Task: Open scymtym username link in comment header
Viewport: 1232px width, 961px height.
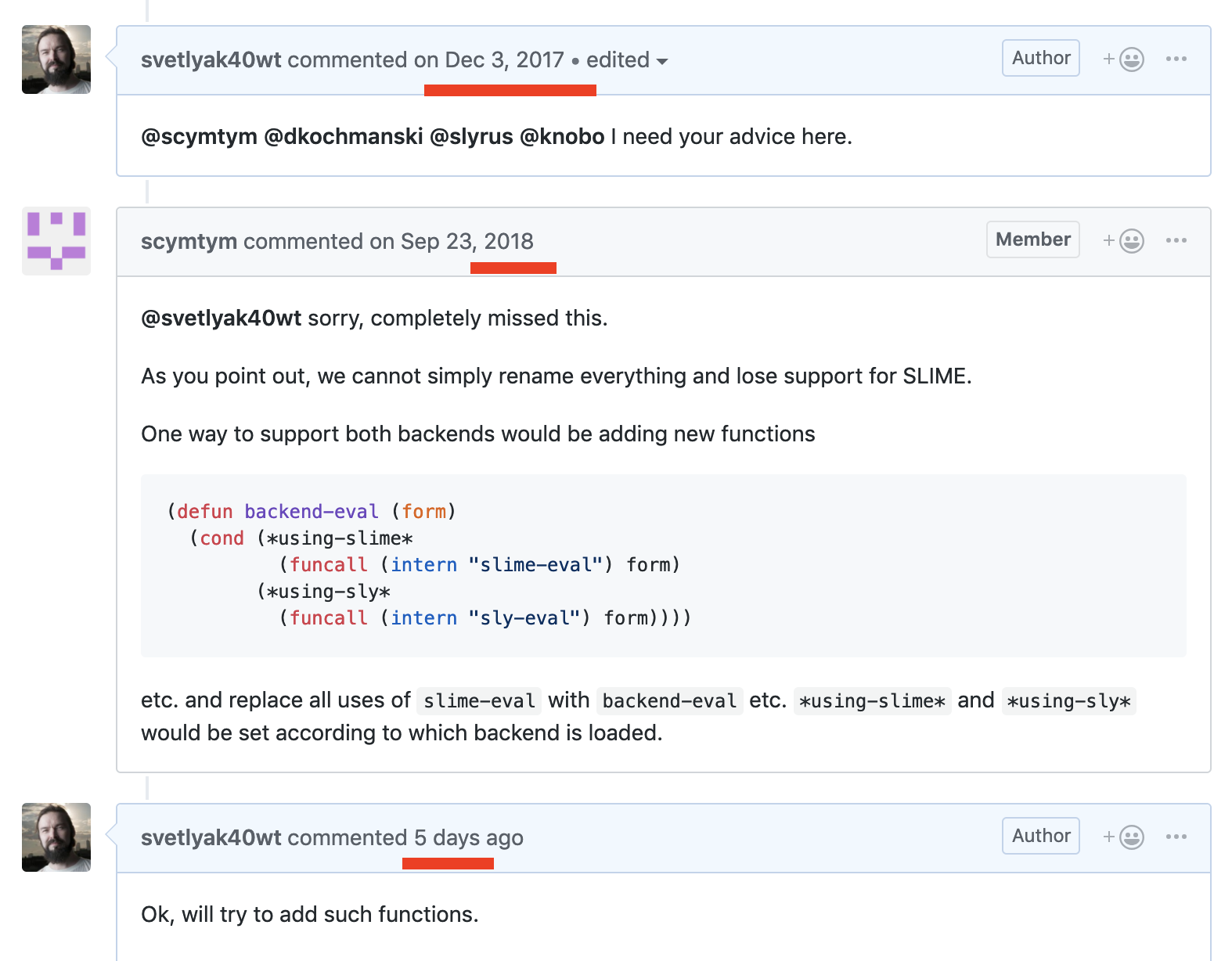Action: point(189,242)
